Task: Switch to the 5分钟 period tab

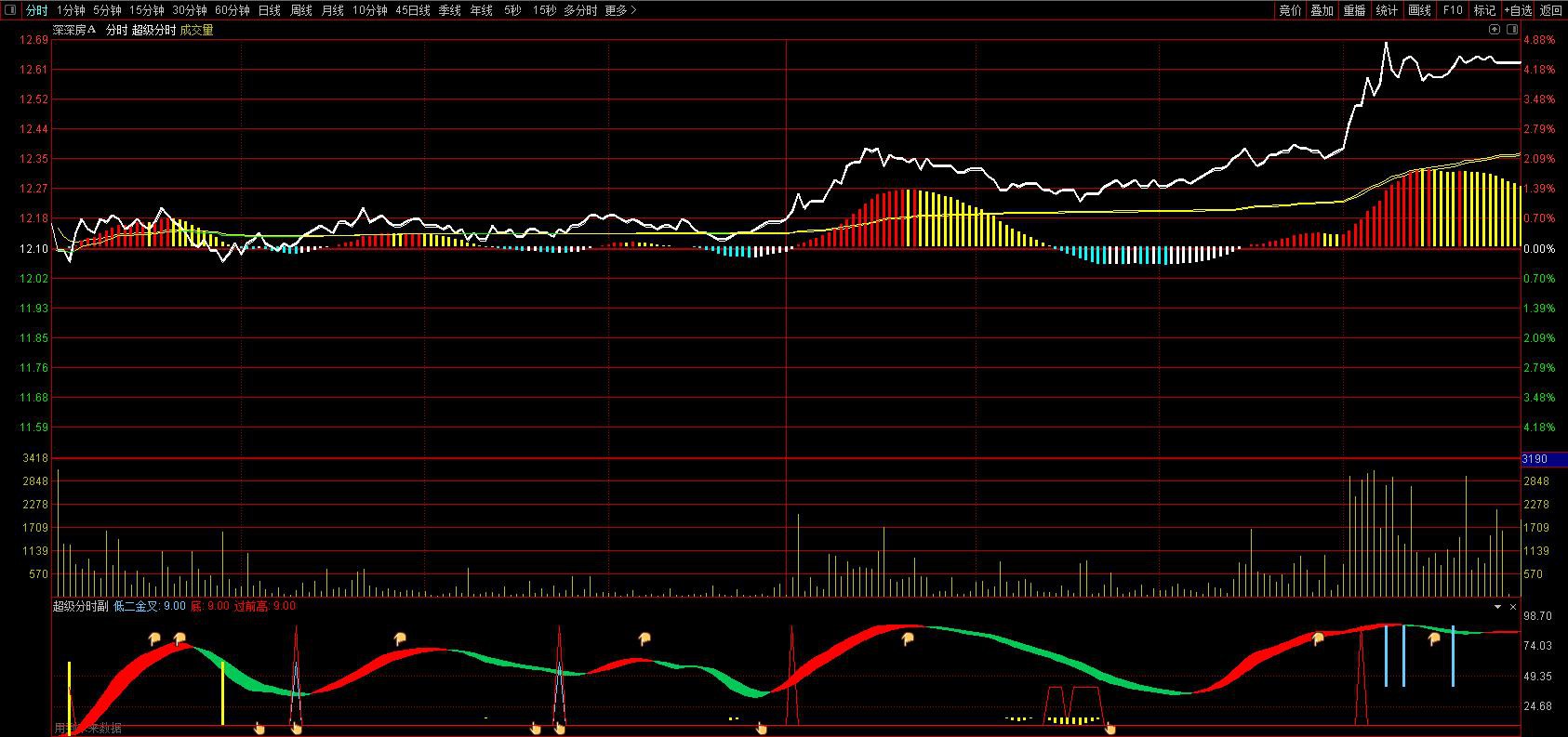Action: point(107,10)
